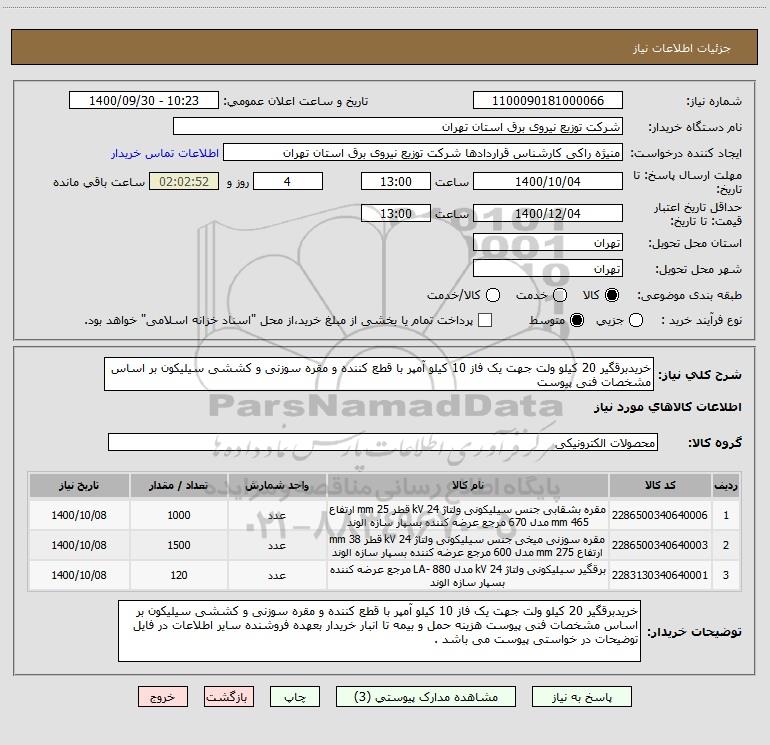Click the اطلاعات کالاهای مورد نیاز heading
Screen dimensions: 770x745
click(x=667, y=407)
